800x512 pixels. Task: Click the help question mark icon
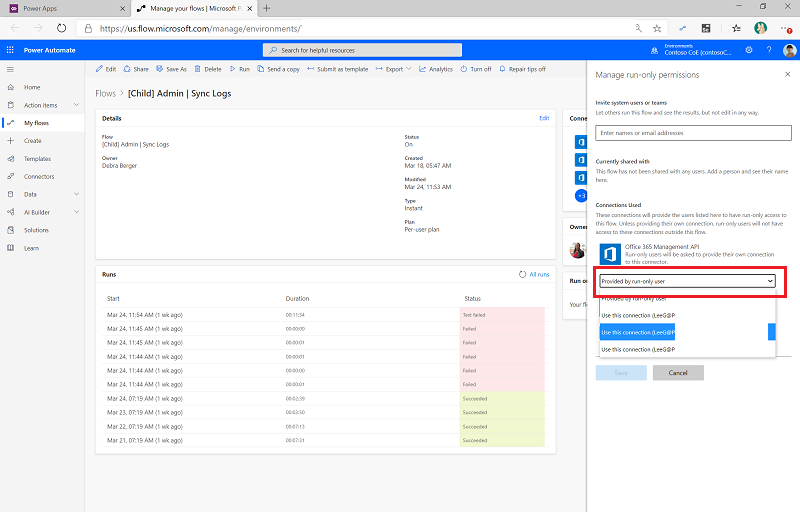(769, 50)
